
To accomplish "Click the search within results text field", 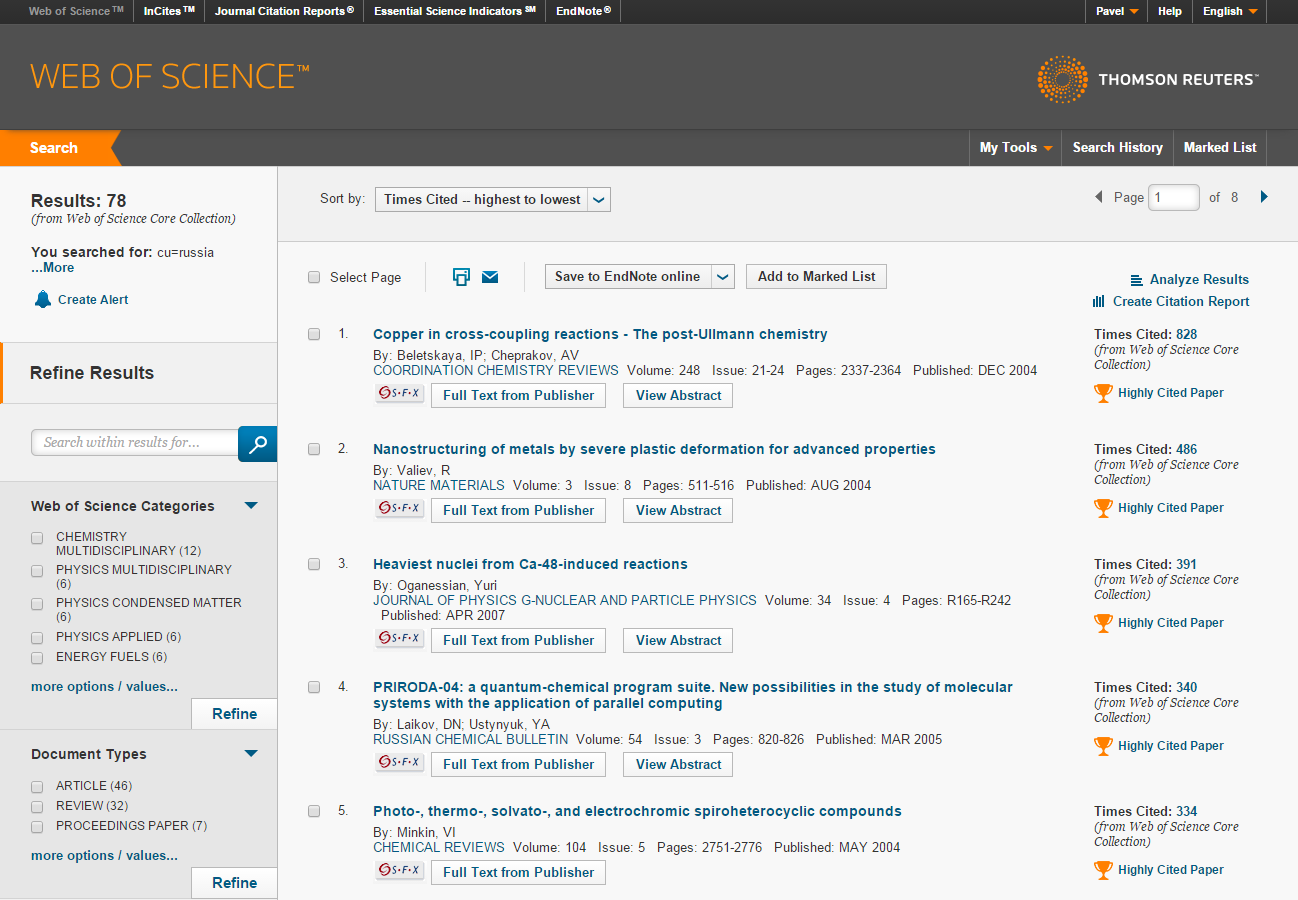I will tap(135, 443).
